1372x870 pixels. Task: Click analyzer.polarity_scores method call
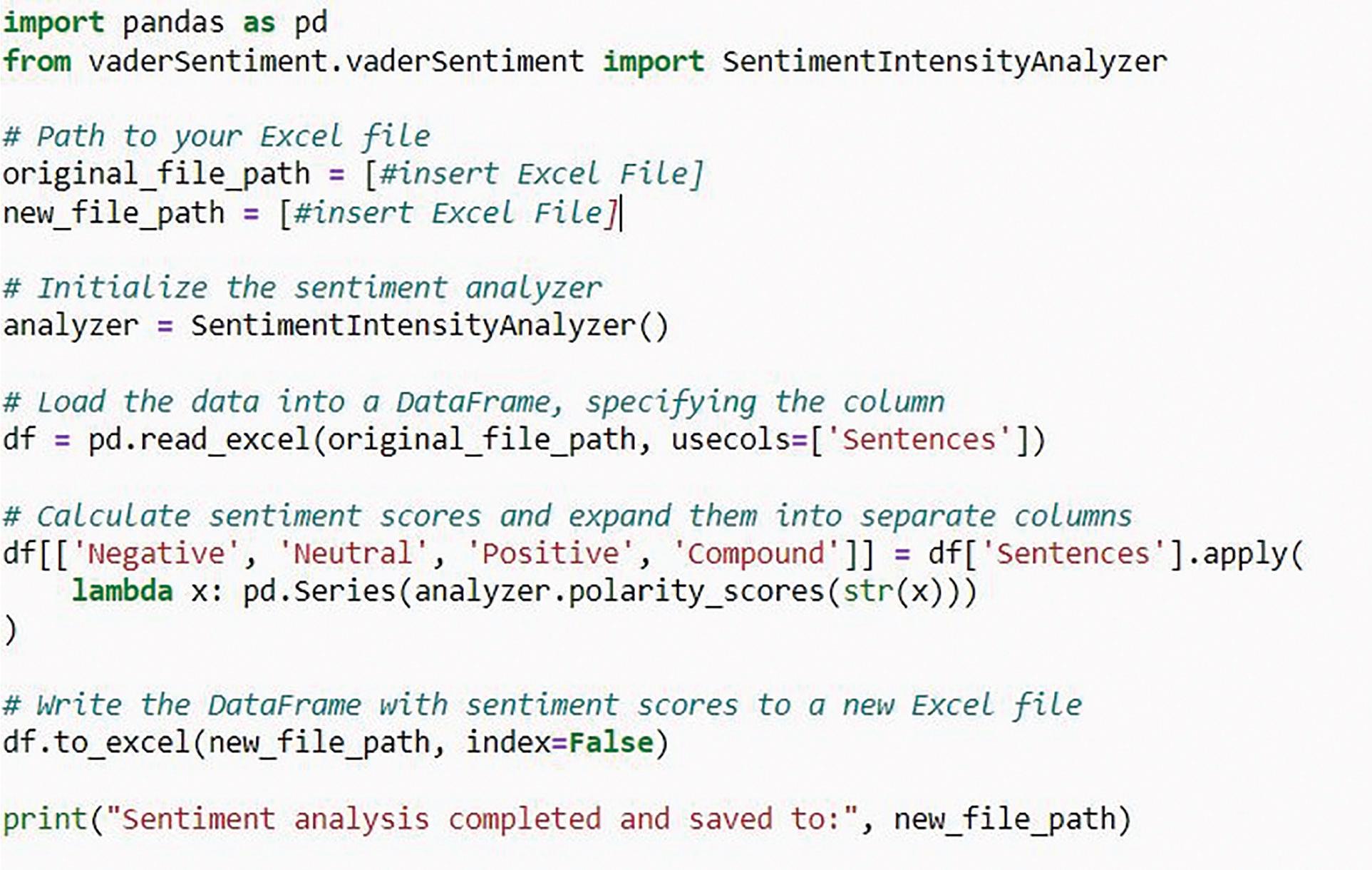tap(619, 592)
